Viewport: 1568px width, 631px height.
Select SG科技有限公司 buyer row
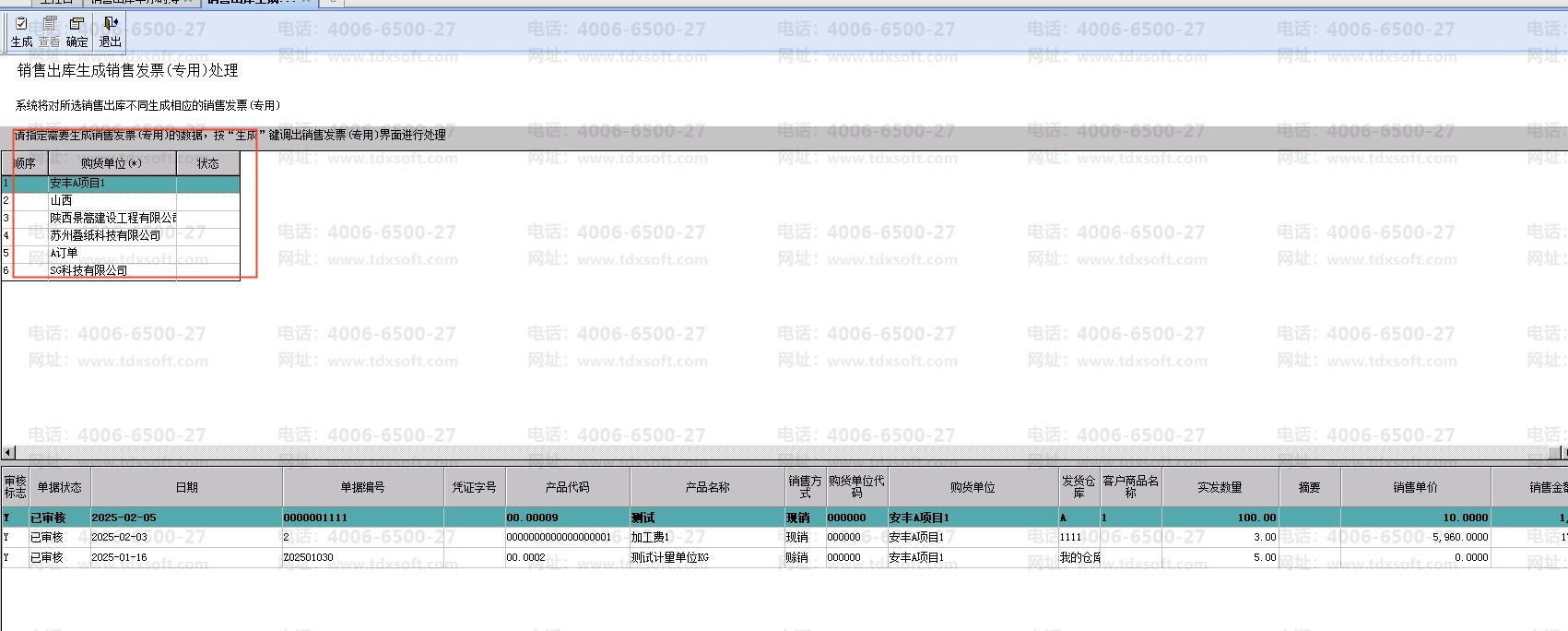pos(121,271)
